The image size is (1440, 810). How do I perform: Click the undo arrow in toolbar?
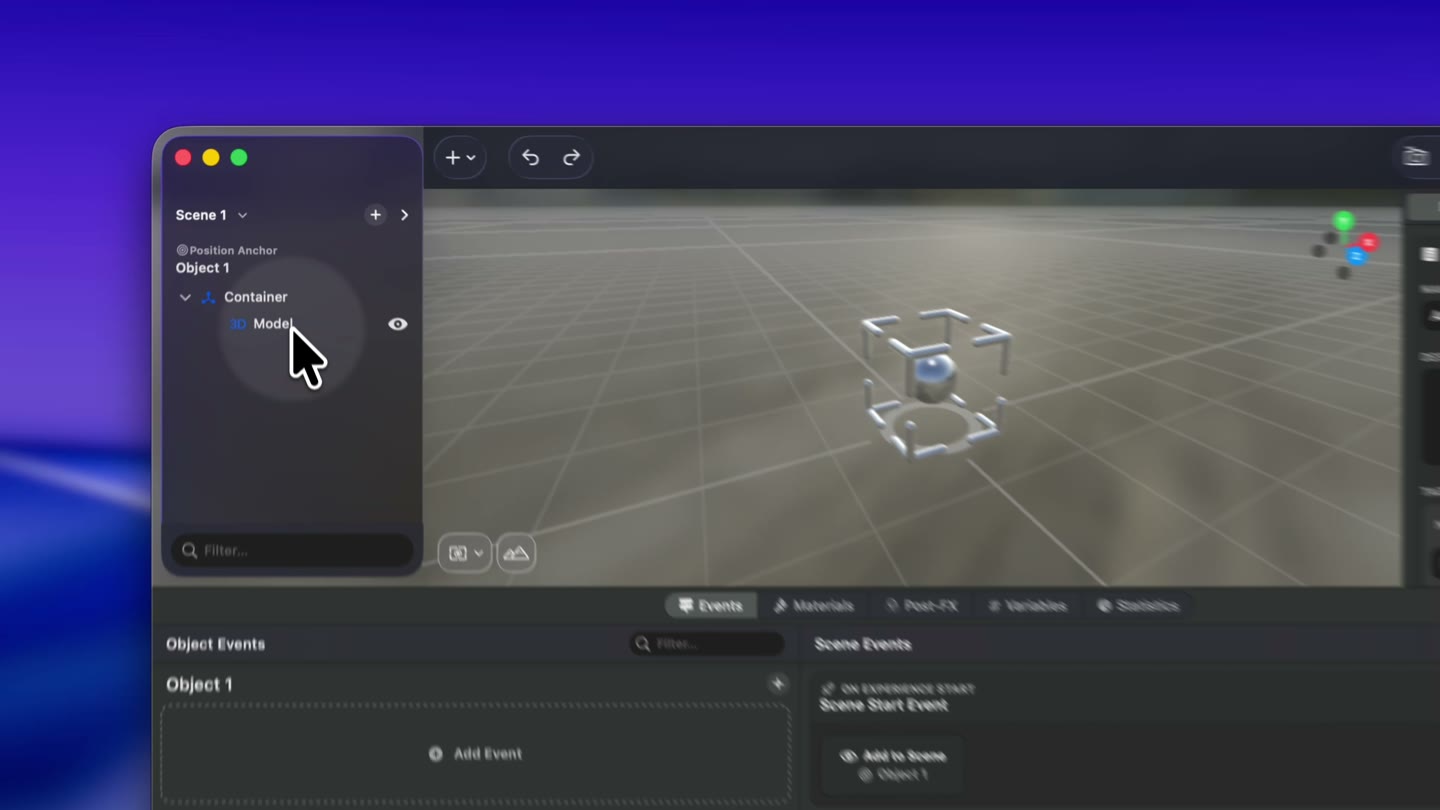530,158
